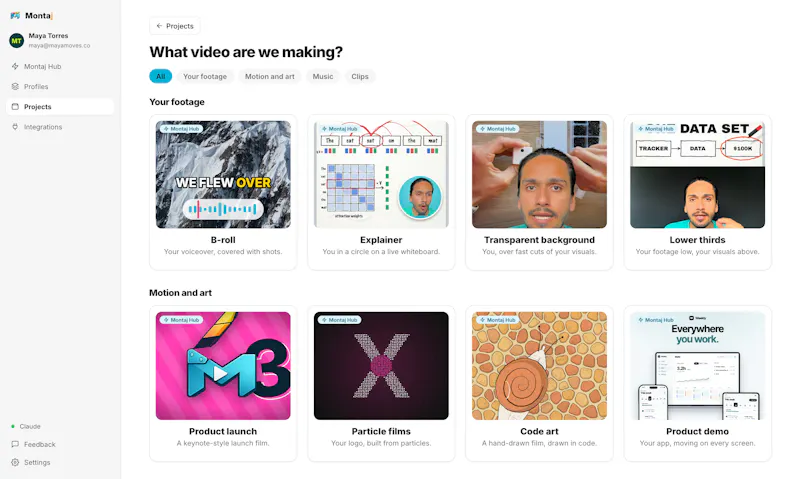Image resolution: width=800 pixels, height=479 pixels.
Task: Open Settings gear icon
Action: tap(15, 462)
